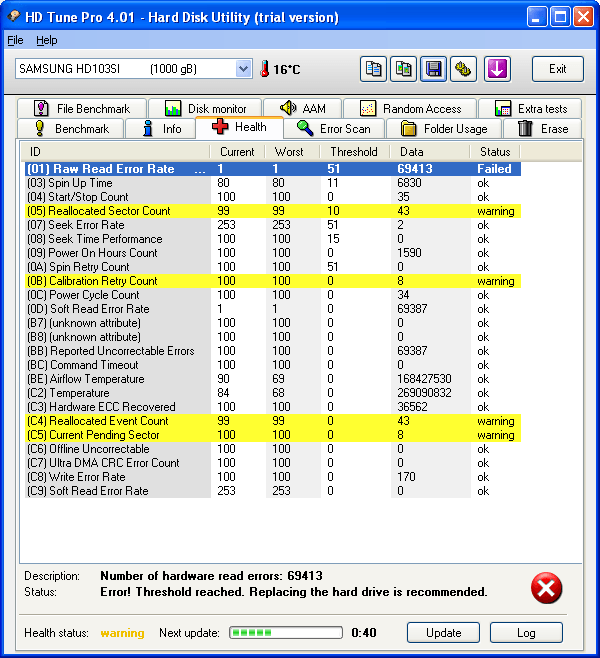Click HD Tune title bar app icon
The width and height of the screenshot is (600, 658).
(x=14, y=16)
